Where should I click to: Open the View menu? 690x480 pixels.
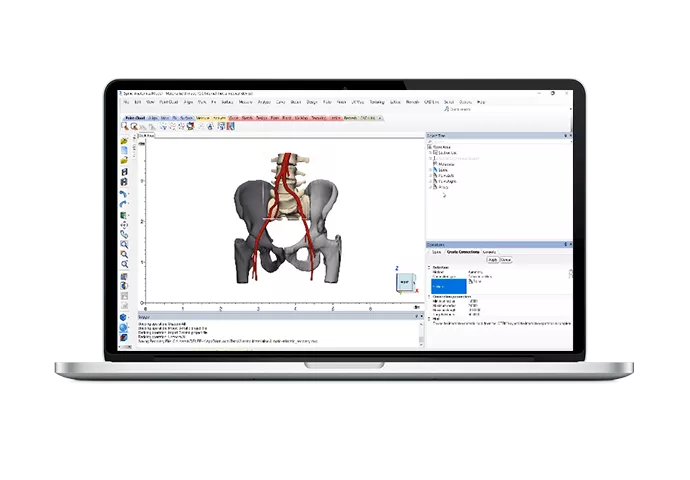click(150, 102)
